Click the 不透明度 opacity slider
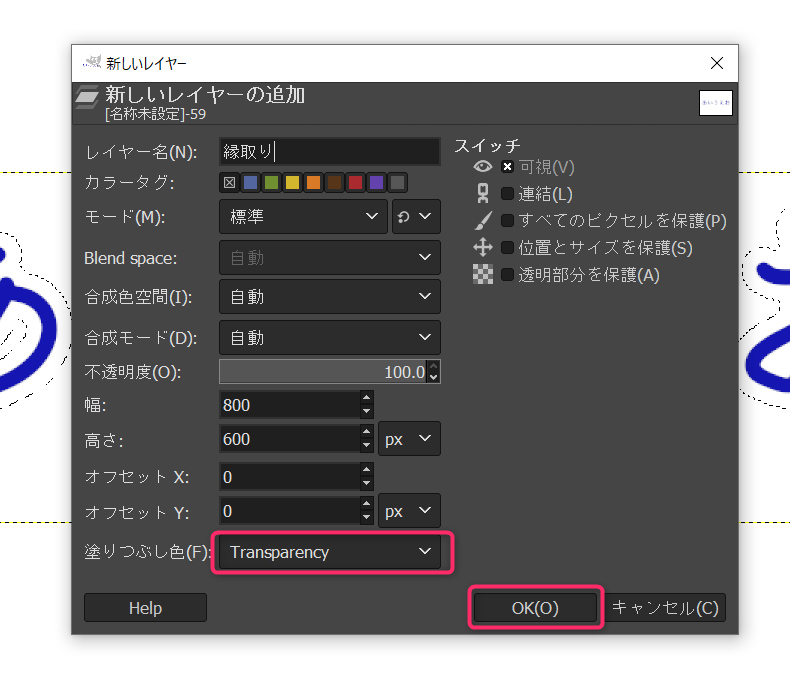The image size is (790, 680). click(x=323, y=372)
